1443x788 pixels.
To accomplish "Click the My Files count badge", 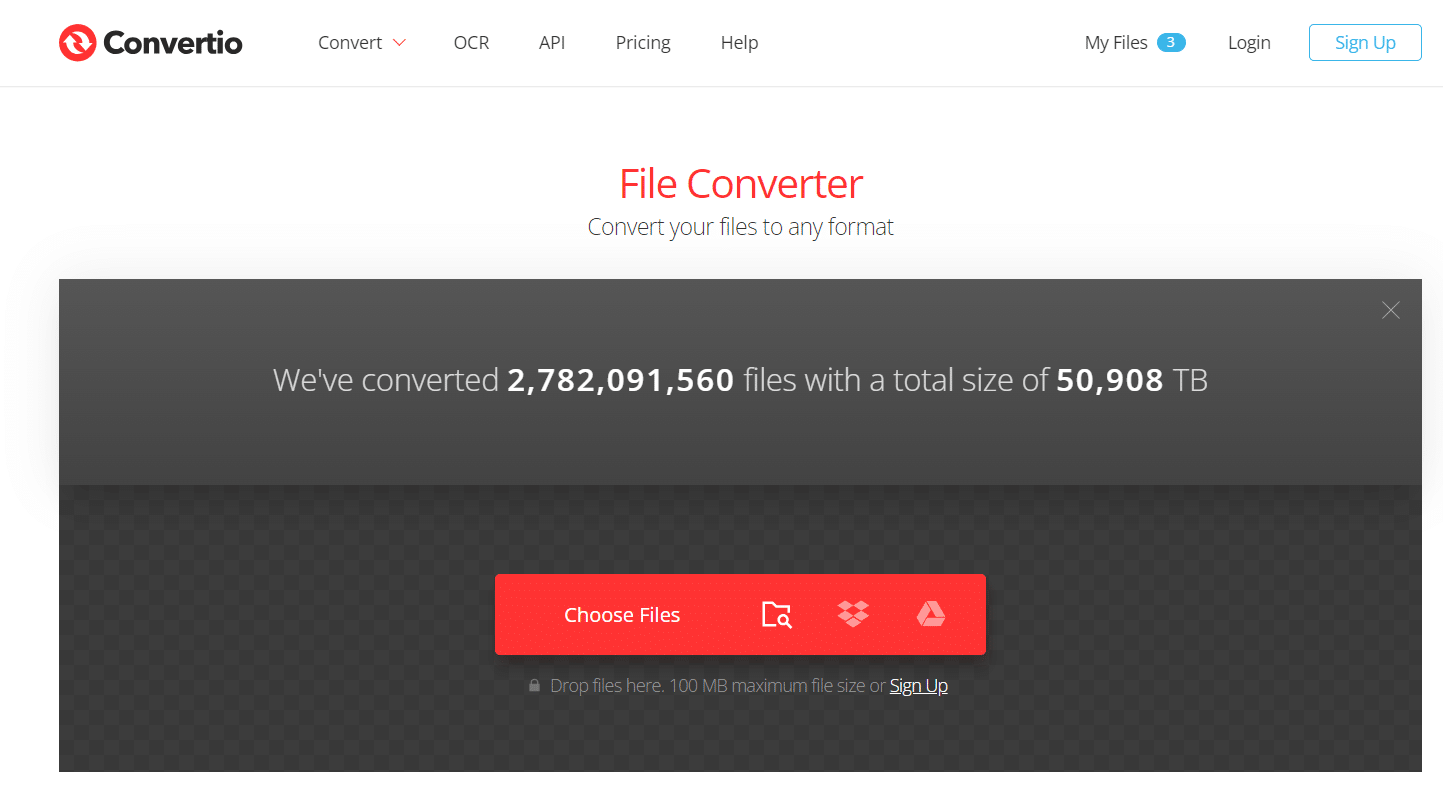I will pos(1171,42).
